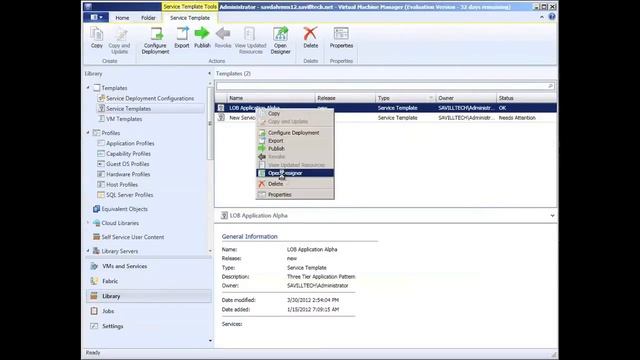The image size is (640, 360).
Task: Switch to the Library workspace
Action: [x=149, y=296]
